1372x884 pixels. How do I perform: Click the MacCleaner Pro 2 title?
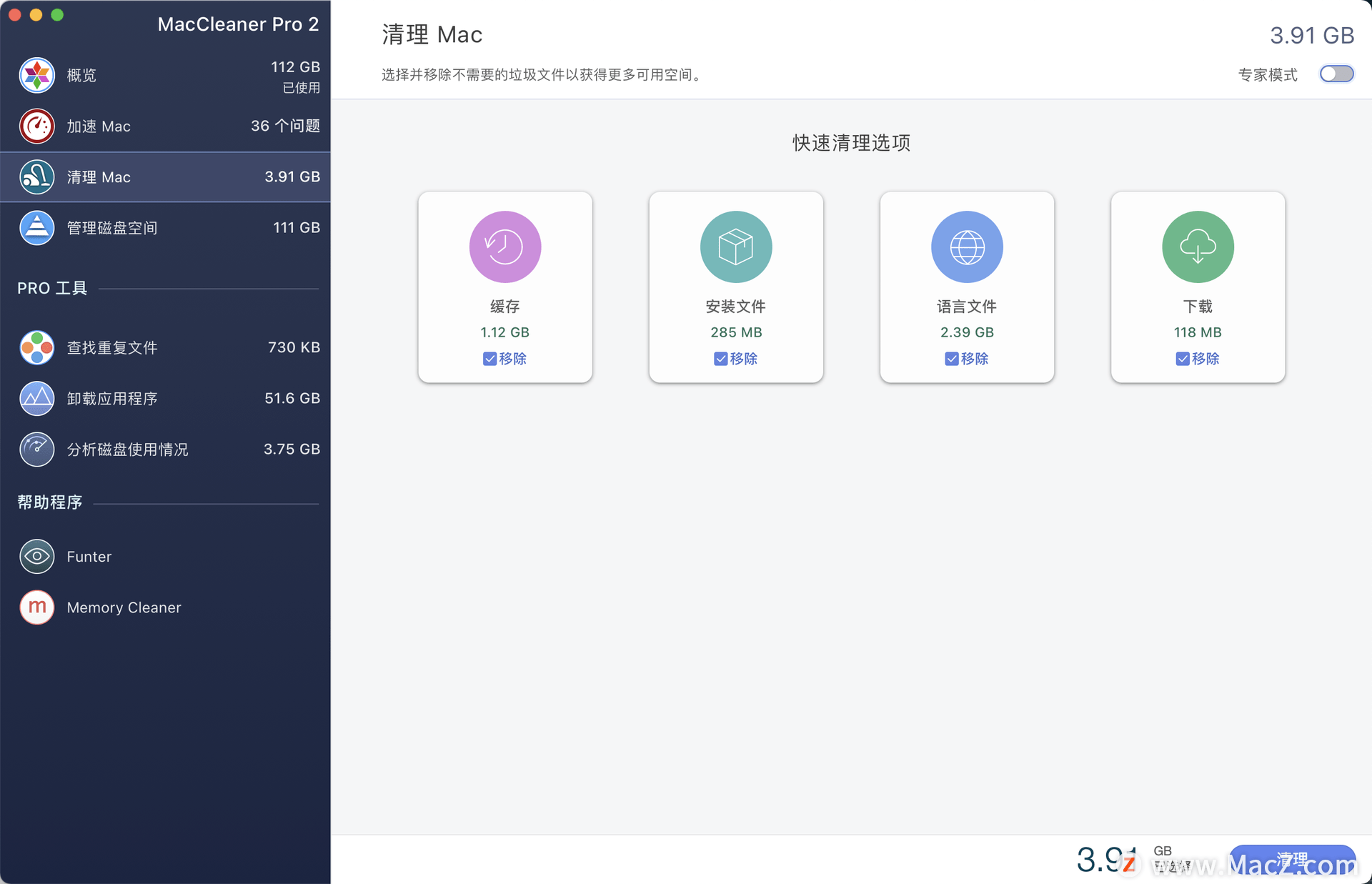point(238,24)
